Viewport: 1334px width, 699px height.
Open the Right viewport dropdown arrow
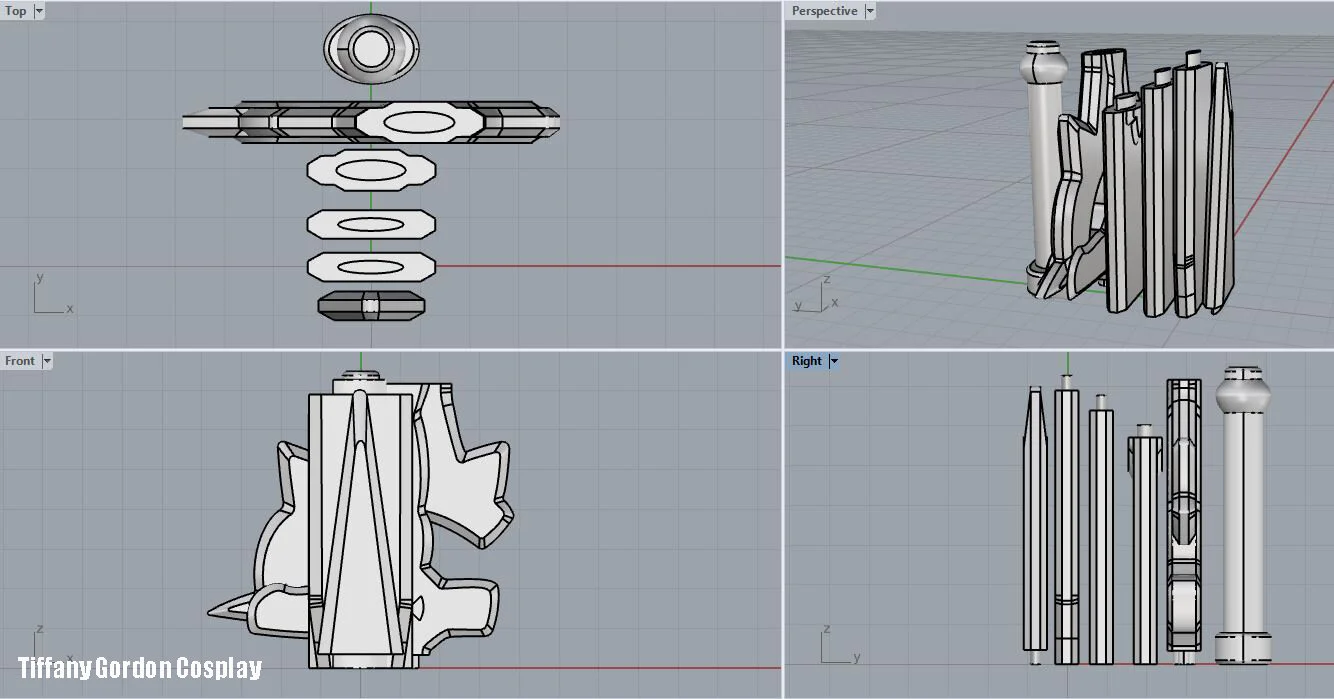click(834, 361)
